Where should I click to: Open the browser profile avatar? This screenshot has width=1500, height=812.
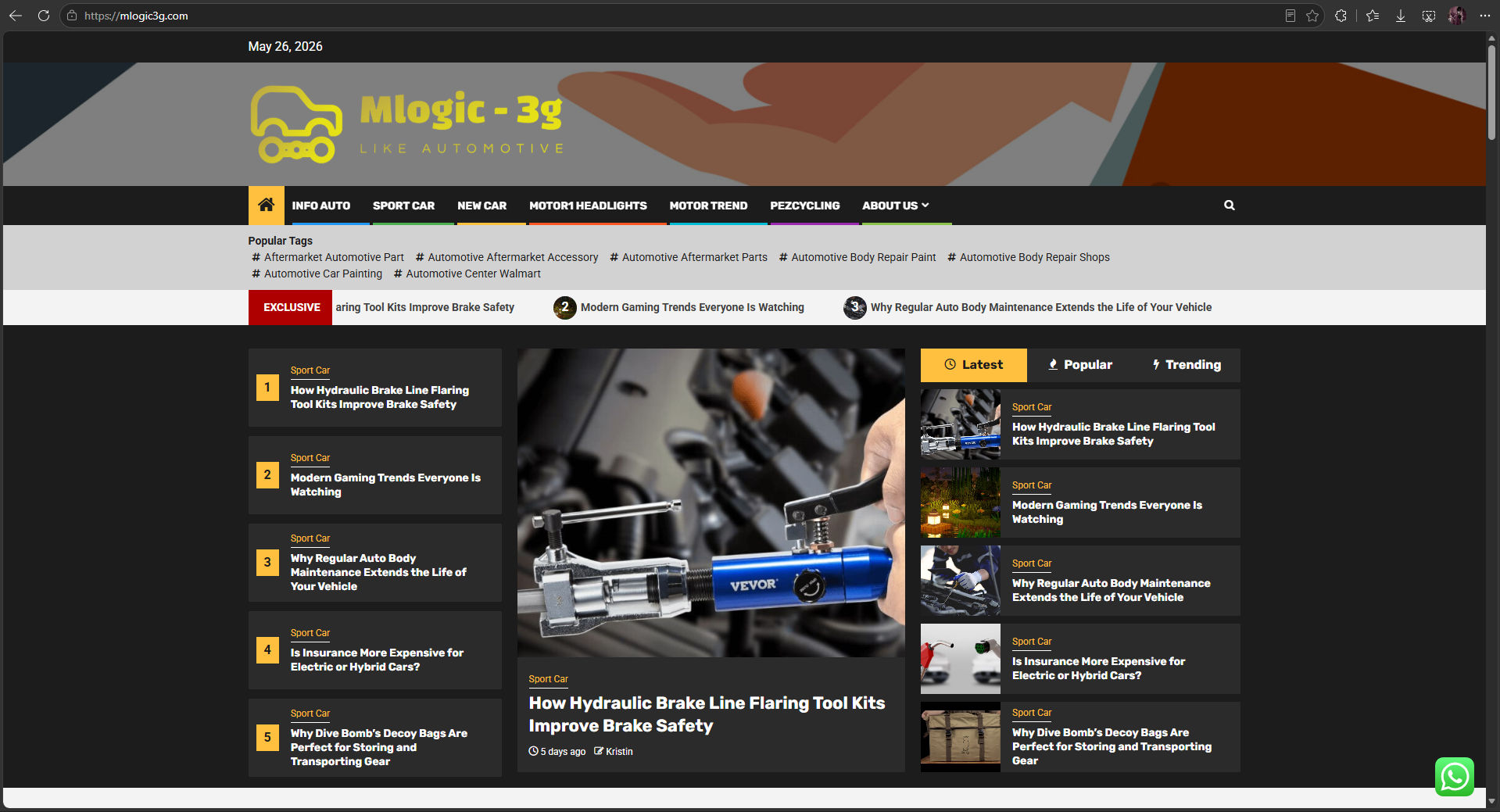(1457, 16)
